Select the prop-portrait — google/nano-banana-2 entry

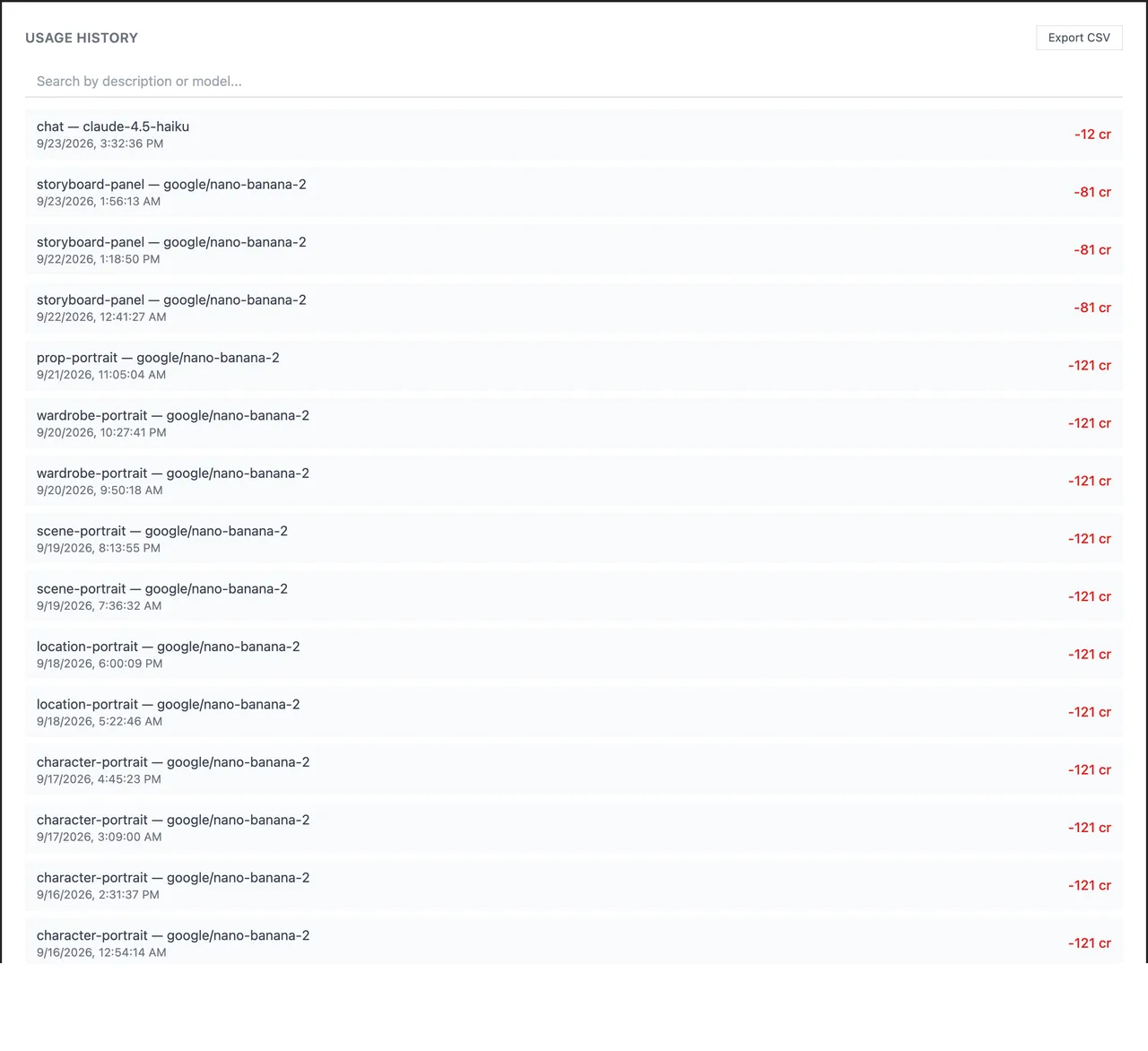[x=574, y=366]
